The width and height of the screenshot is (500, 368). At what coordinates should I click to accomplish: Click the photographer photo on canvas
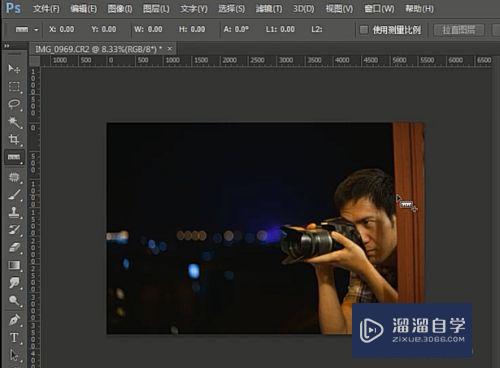[265, 228]
